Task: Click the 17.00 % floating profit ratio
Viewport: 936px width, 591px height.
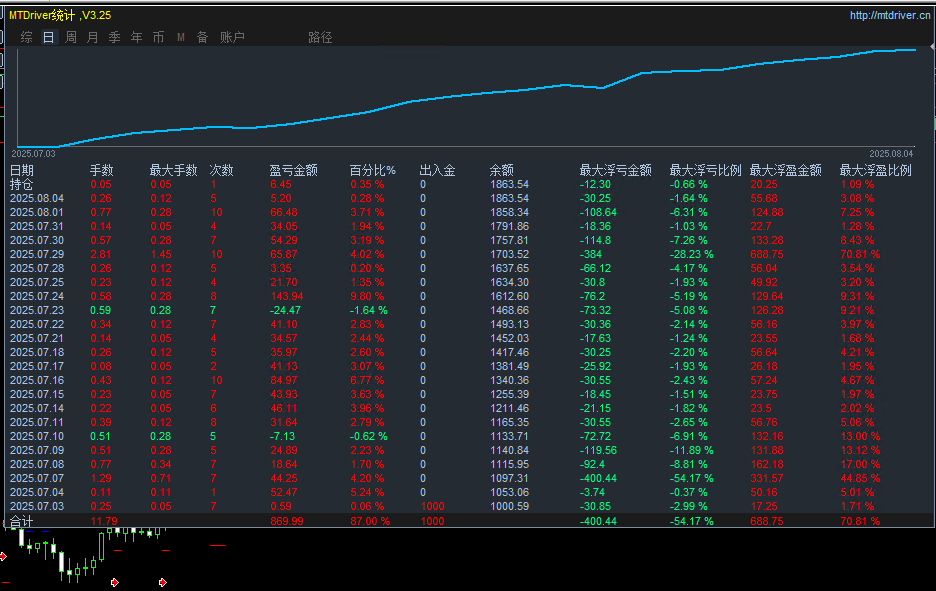Action: point(860,464)
